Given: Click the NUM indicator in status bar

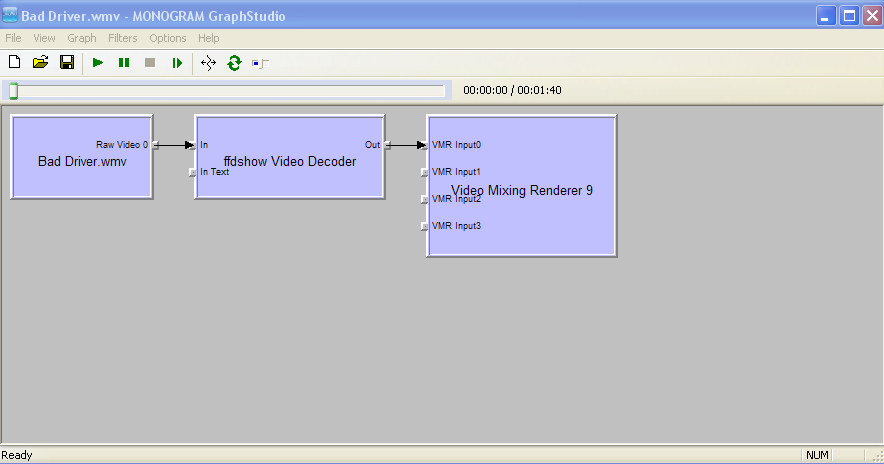Looking at the screenshot, I should [x=817, y=455].
